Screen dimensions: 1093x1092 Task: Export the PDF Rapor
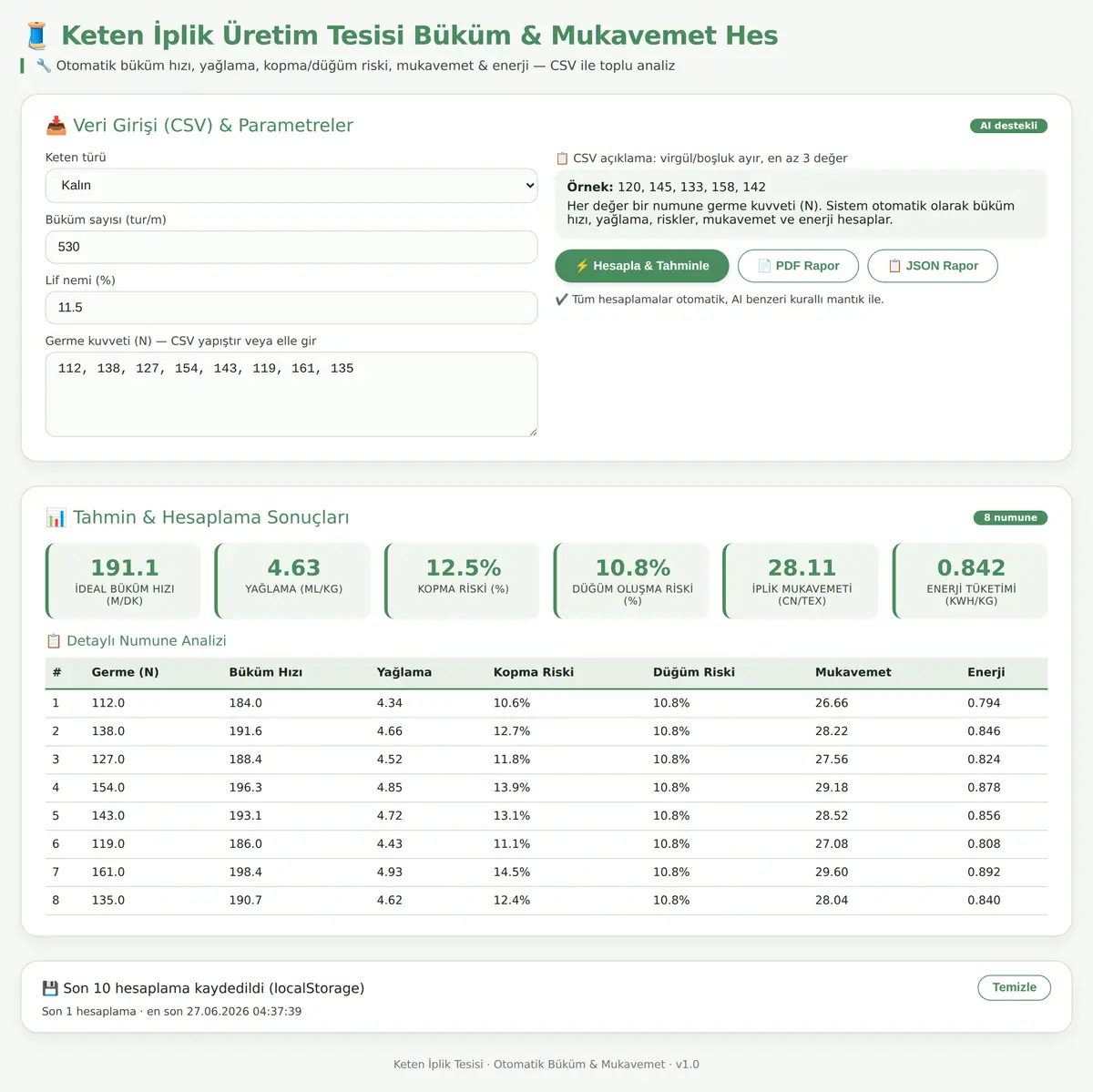pos(798,266)
